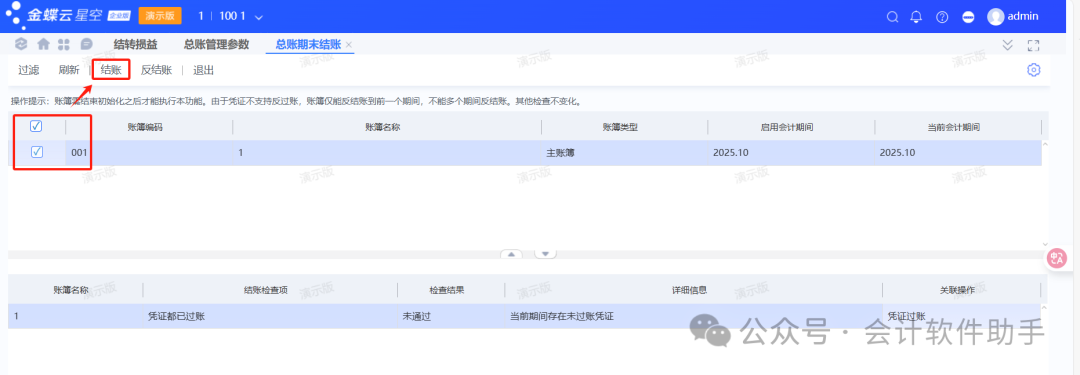The height and width of the screenshot is (375, 1080).
Task: Expand the organization dropdown next to 100 1
Action: (258, 17)
